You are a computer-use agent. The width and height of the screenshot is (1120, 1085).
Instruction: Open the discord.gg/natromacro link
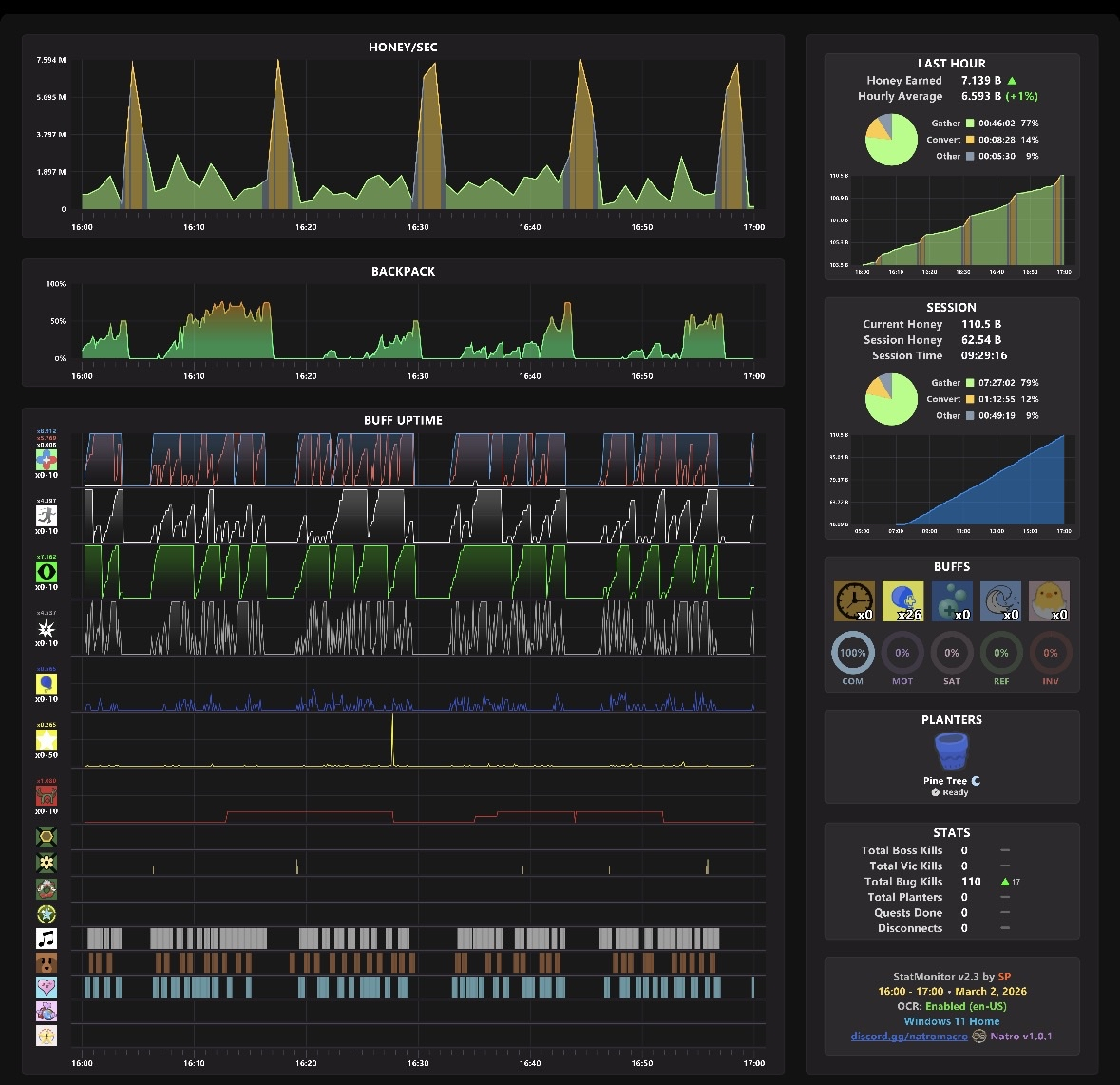click(908, 1037)
